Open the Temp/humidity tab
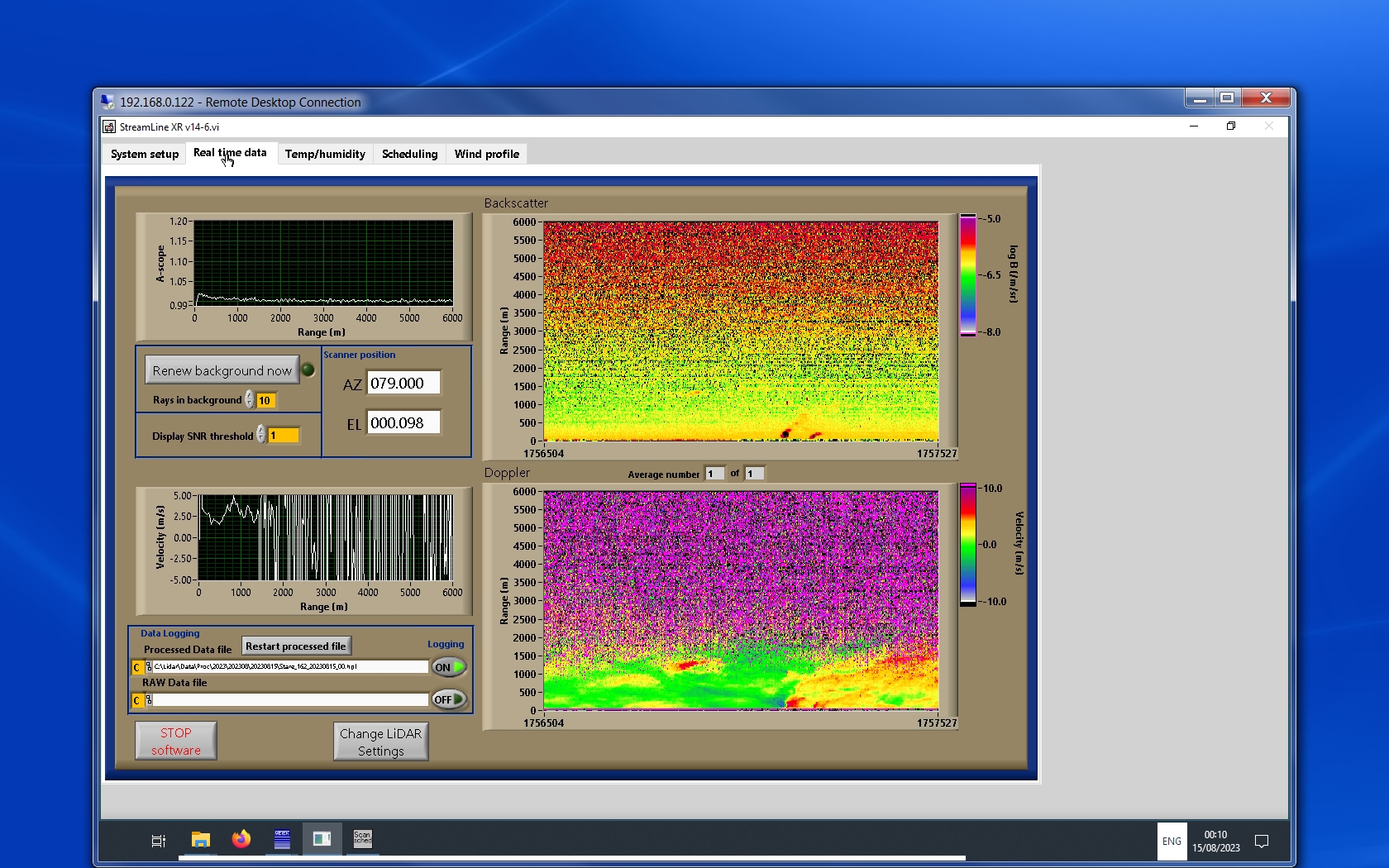Screen dimensions: 1389x868 coord(325,154)
